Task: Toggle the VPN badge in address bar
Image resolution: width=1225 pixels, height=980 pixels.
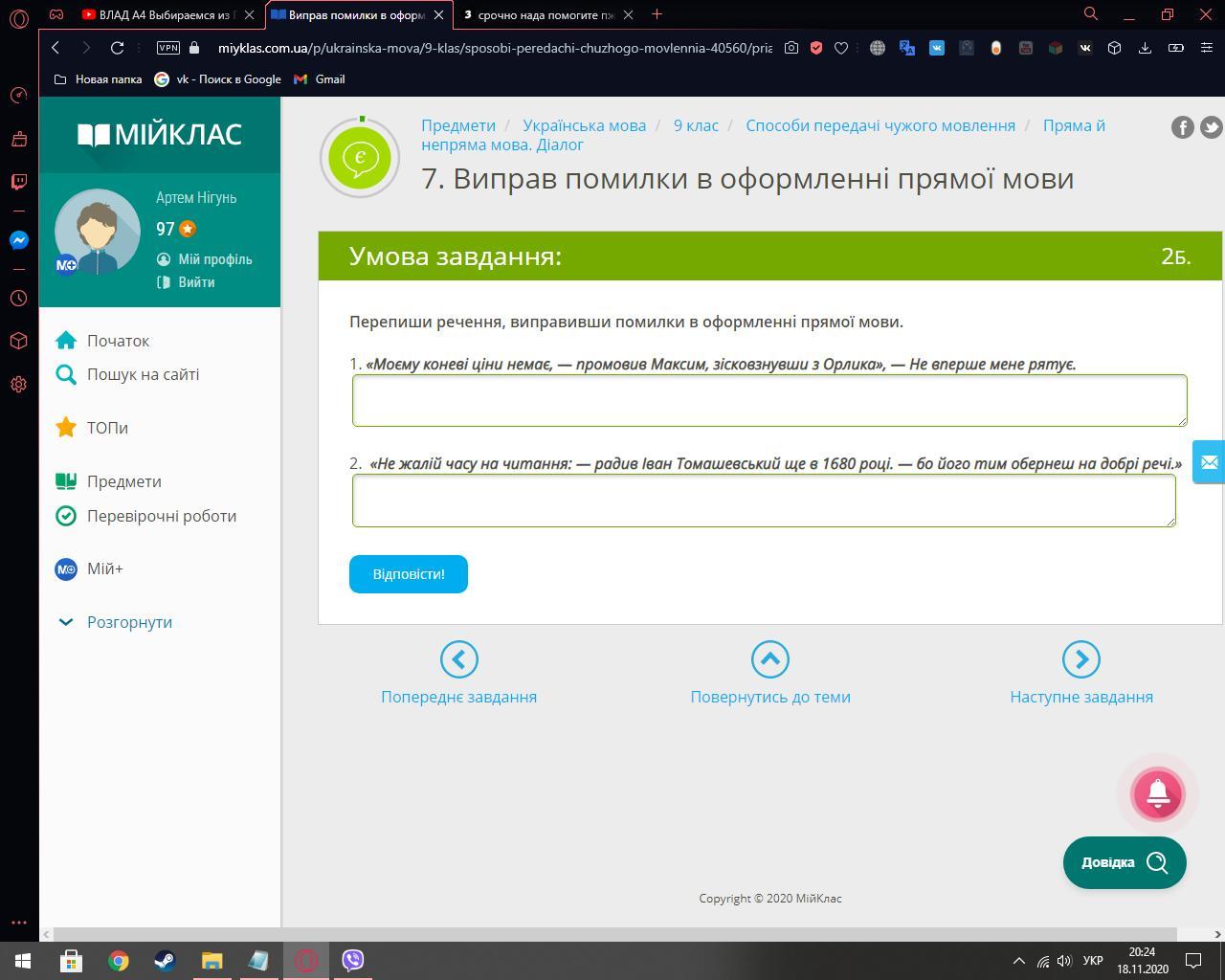Action: point(168,48)
